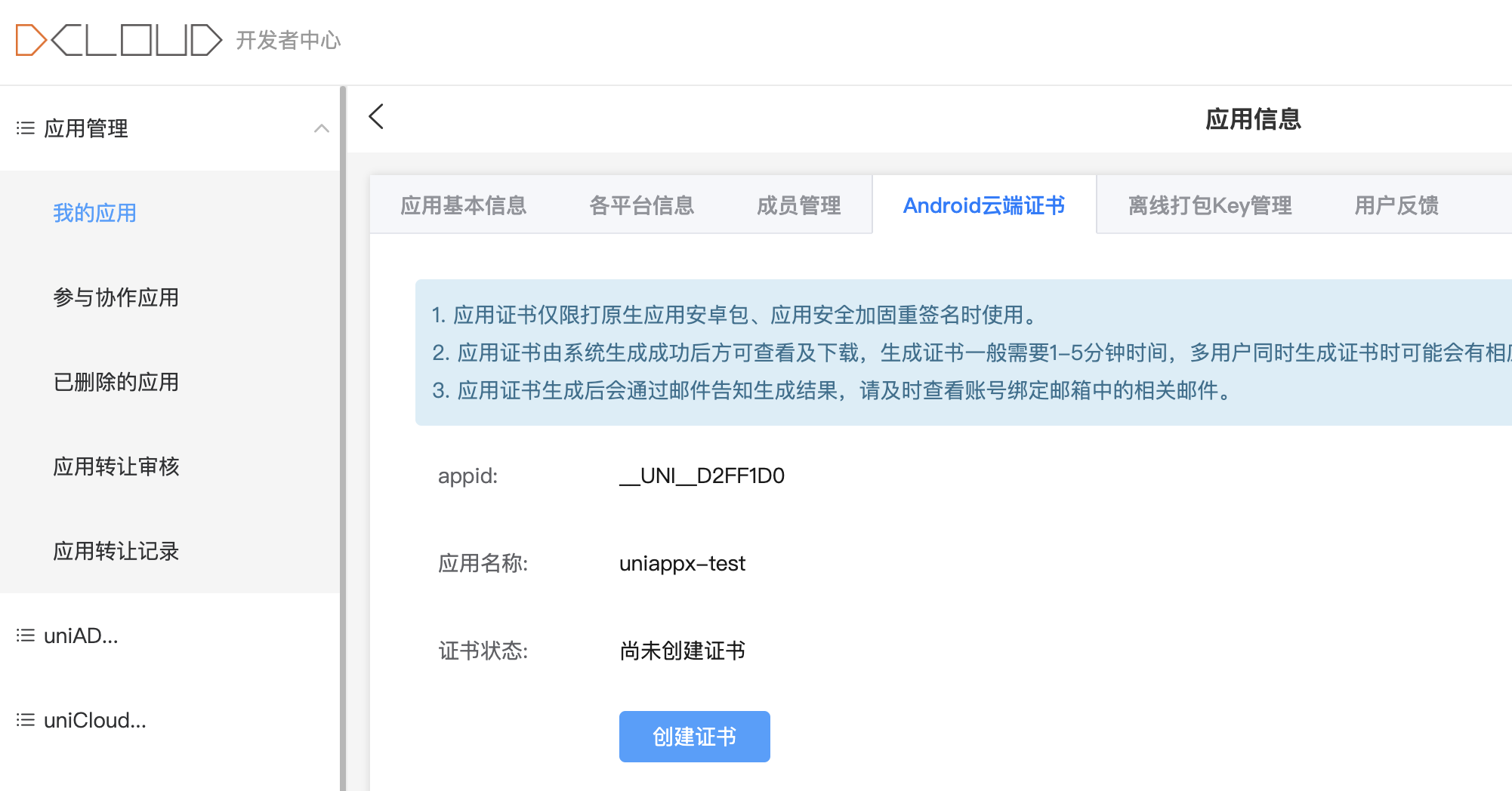The image size is (1512, 791).
Task: Click notice line 2 about 1-5分钟时间
Action: pos(971,352)
